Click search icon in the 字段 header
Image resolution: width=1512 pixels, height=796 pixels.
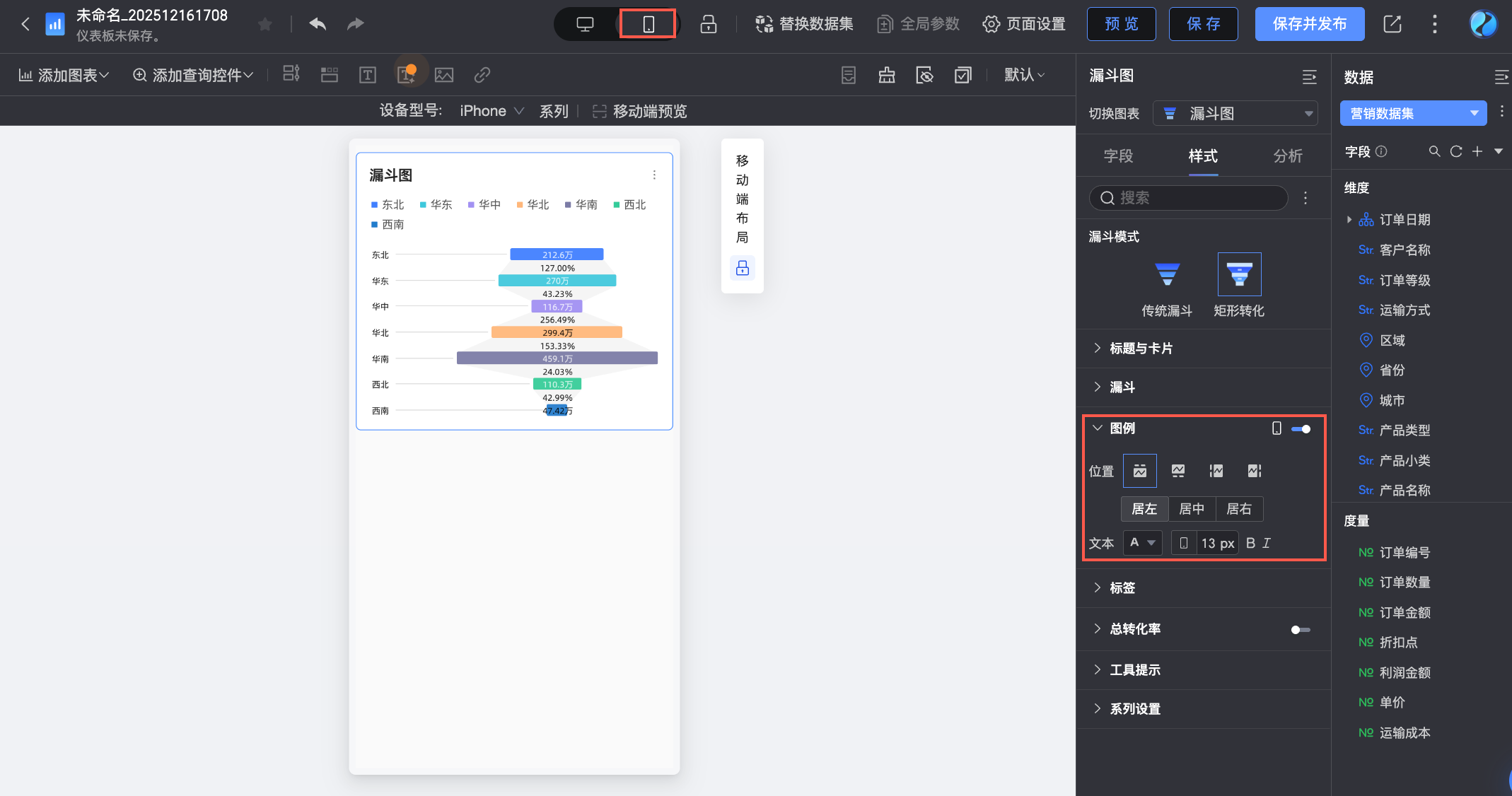[1434, 151]
